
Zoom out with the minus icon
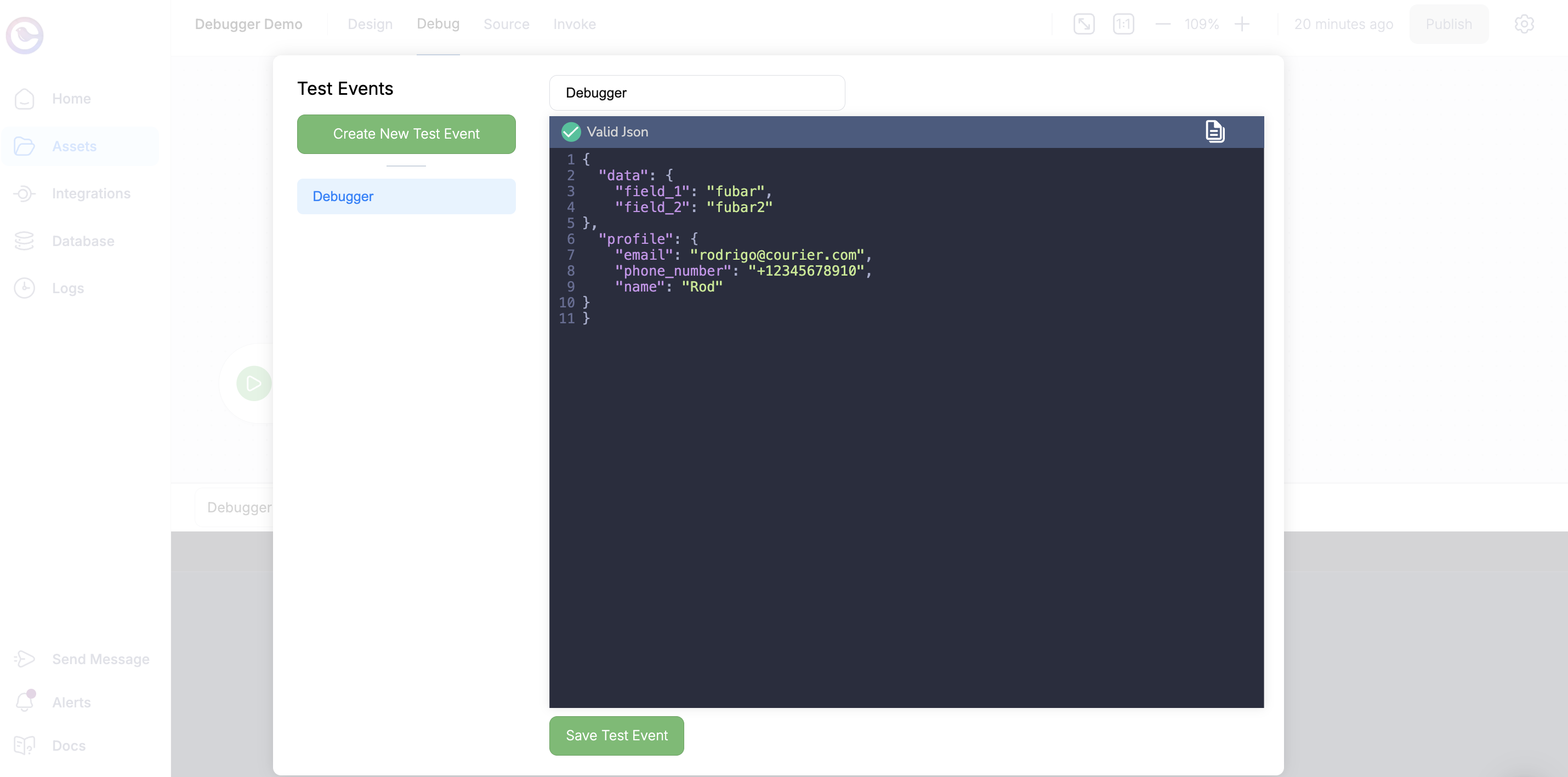coord(1163,24)
